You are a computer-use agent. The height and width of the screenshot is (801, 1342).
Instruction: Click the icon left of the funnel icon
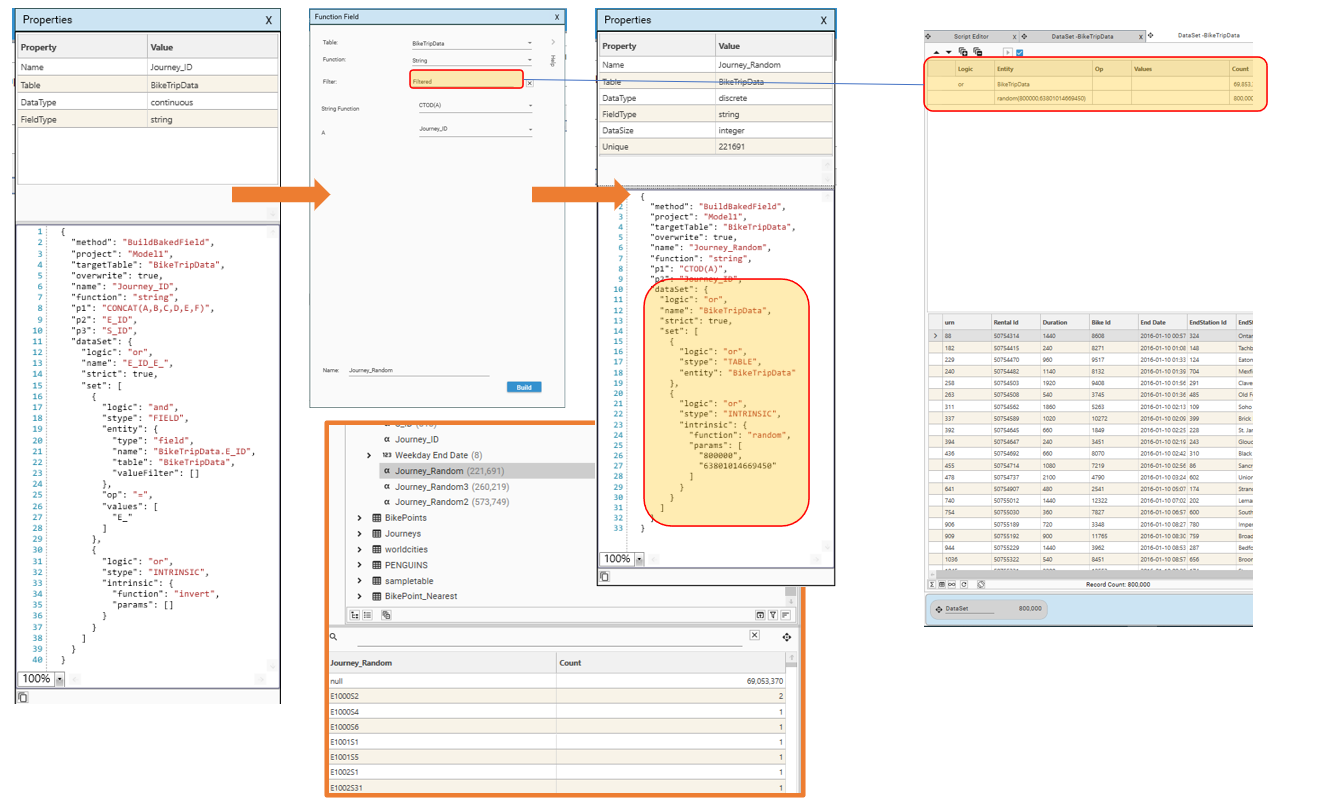[x=760, y=615]
